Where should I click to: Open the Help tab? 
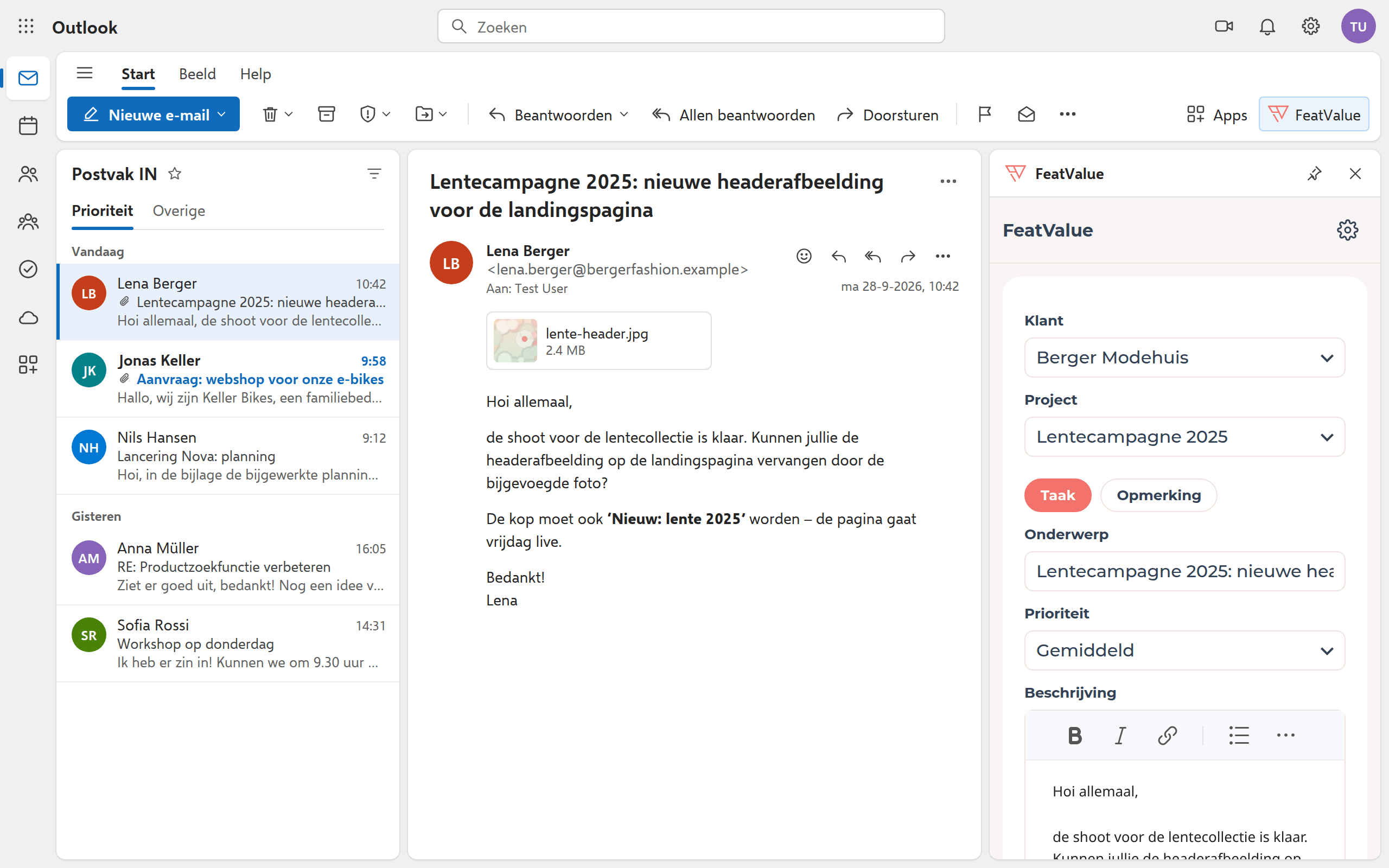[256, 74]
